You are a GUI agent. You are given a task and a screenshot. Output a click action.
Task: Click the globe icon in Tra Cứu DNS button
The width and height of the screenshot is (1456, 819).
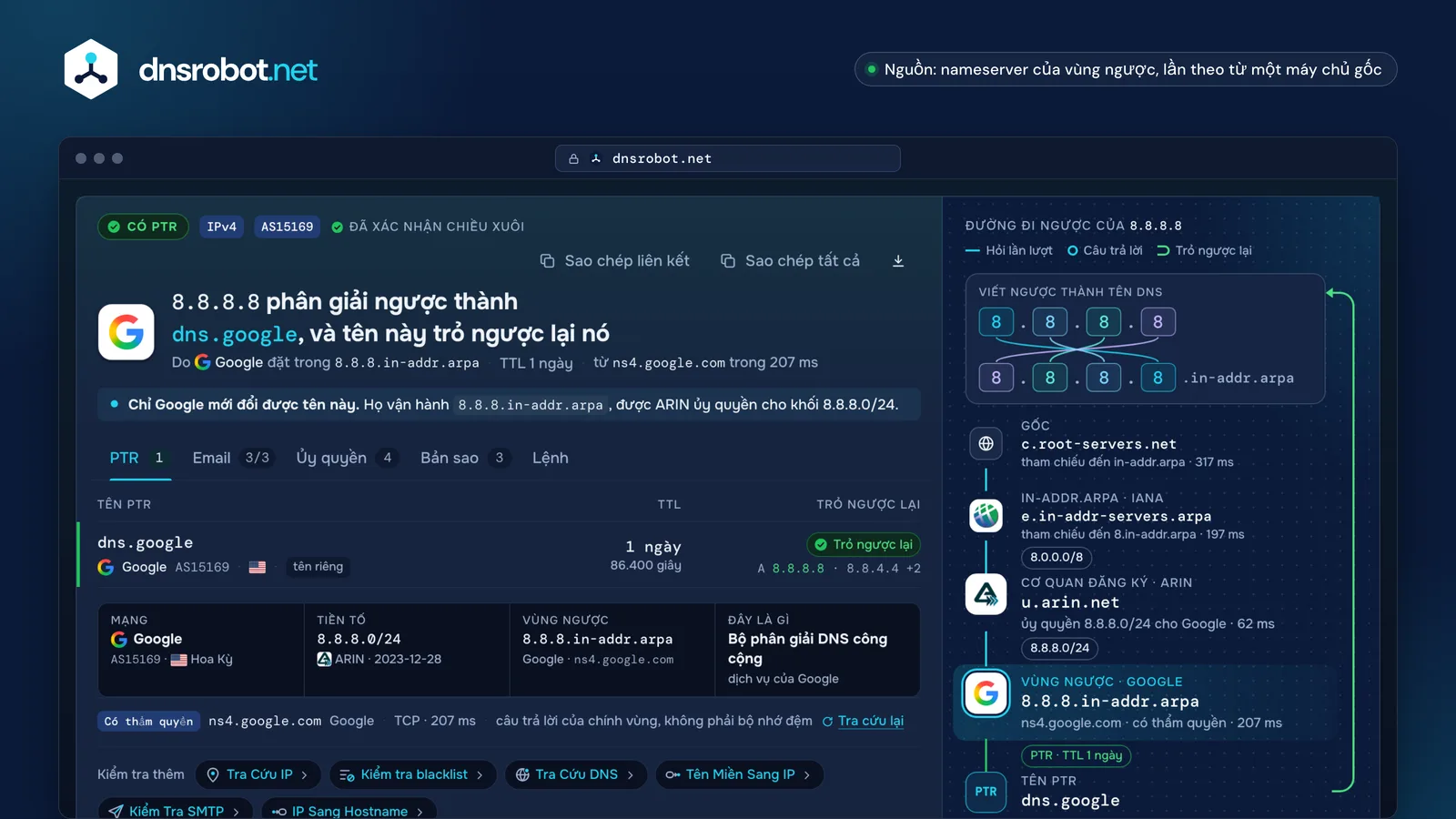(x=522, y=774)
